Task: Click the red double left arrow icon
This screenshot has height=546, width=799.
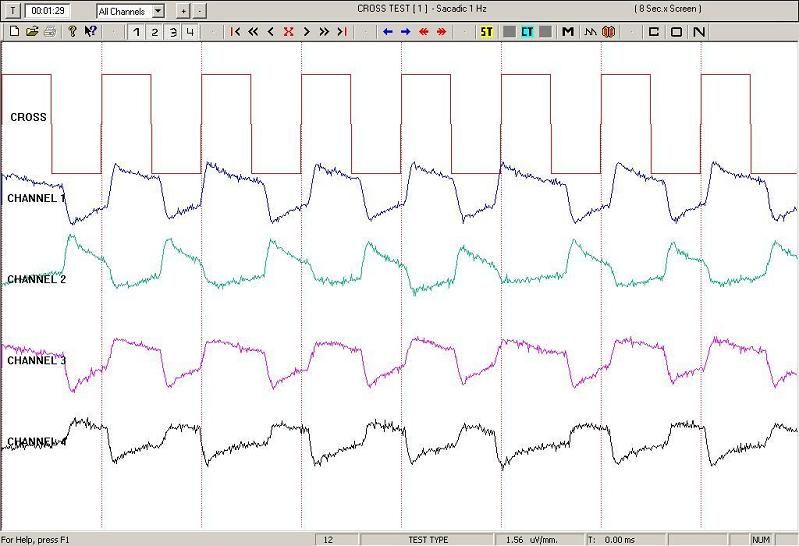Action: coord(423,32)
